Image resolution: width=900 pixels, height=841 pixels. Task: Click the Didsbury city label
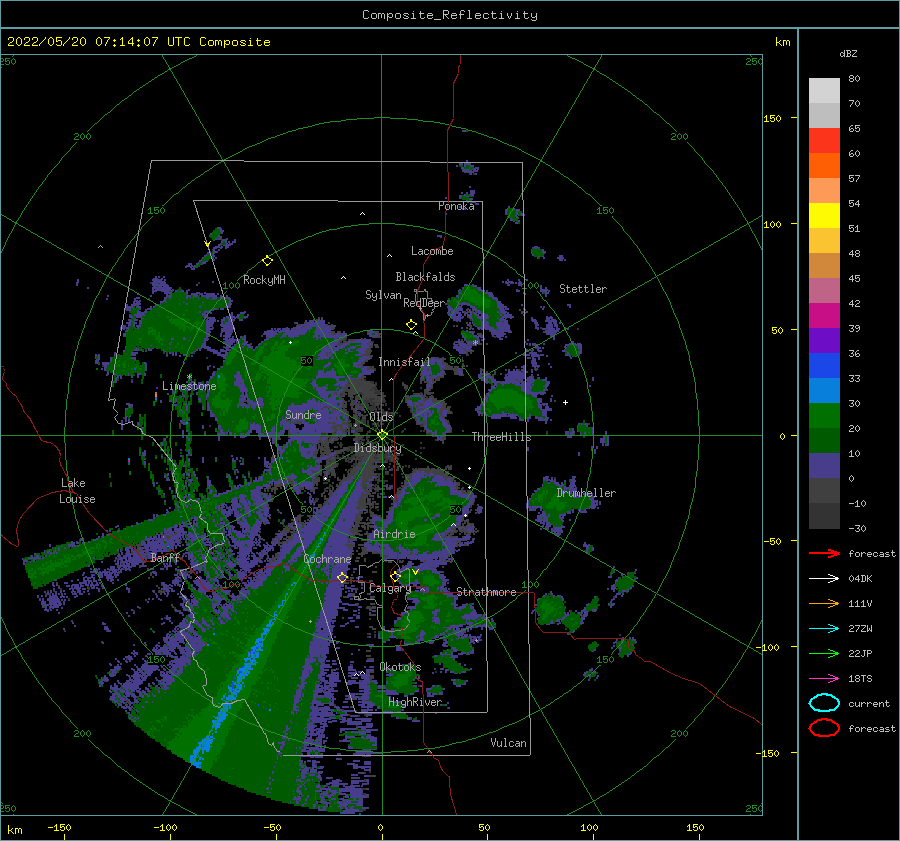(378, 448)
